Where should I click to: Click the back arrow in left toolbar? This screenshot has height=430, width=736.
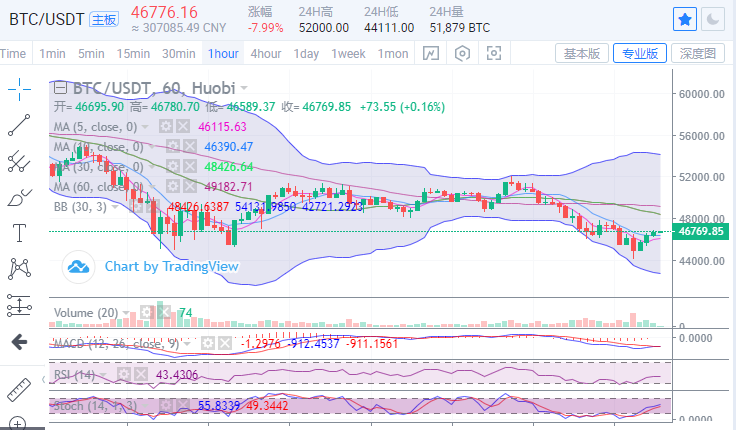coord(19,342)
